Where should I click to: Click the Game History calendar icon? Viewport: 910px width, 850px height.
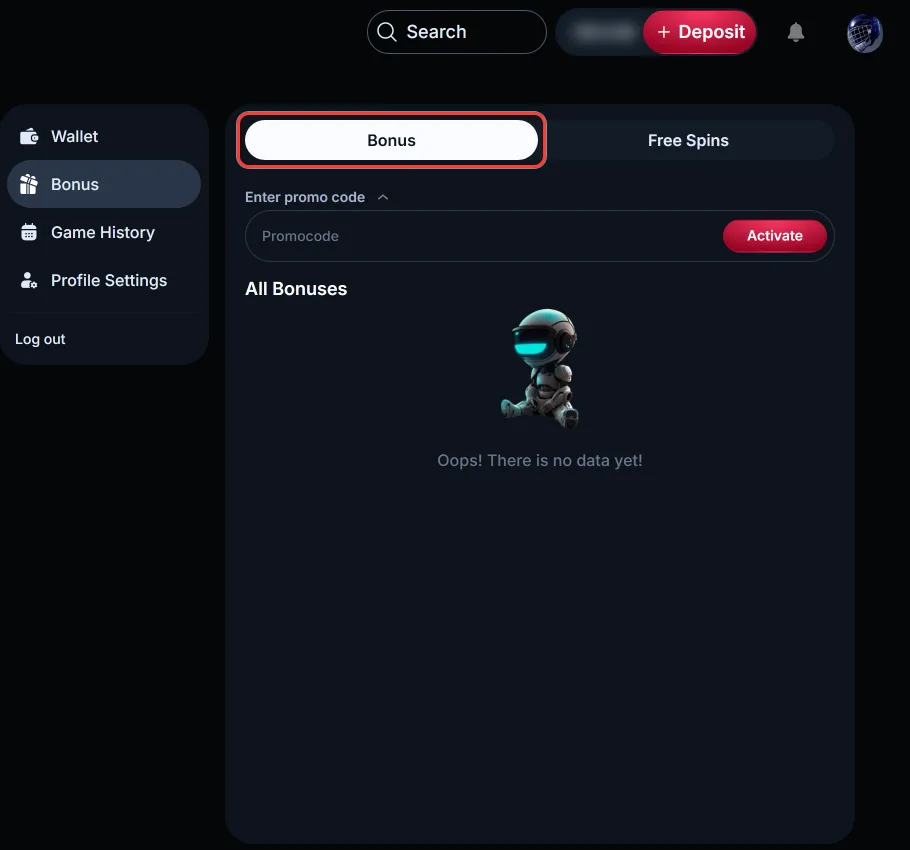pyautogui.click(x=29, y=232)
